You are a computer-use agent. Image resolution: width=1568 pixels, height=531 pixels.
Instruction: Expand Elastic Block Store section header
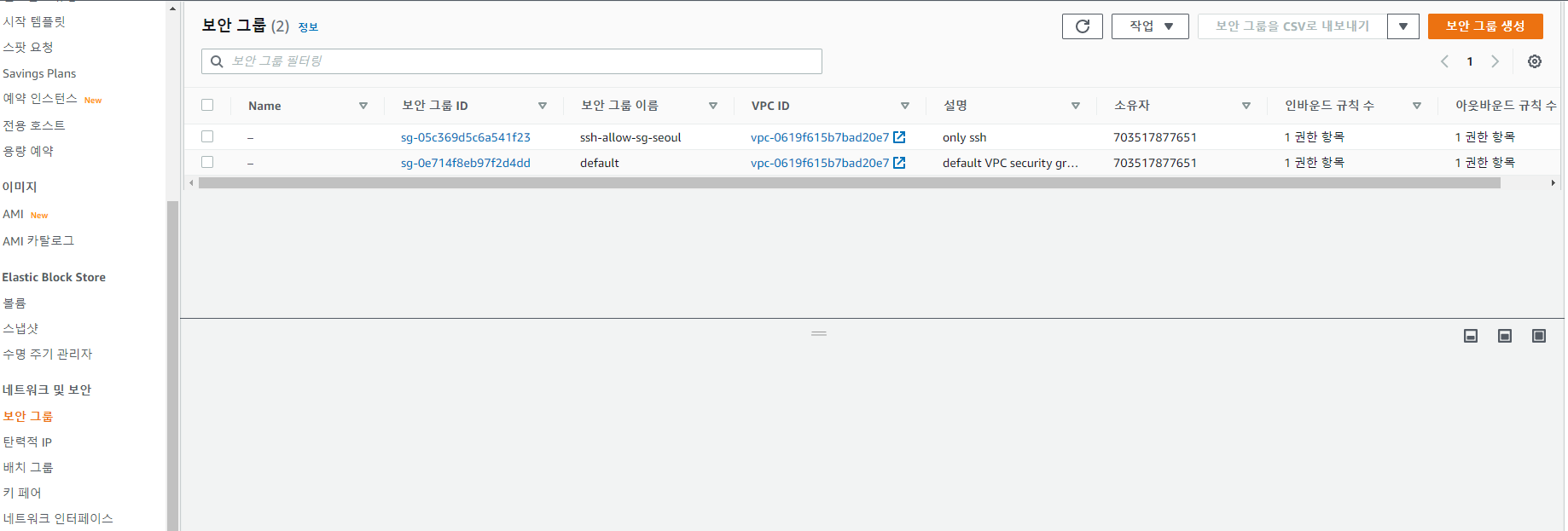pos(54,277)
